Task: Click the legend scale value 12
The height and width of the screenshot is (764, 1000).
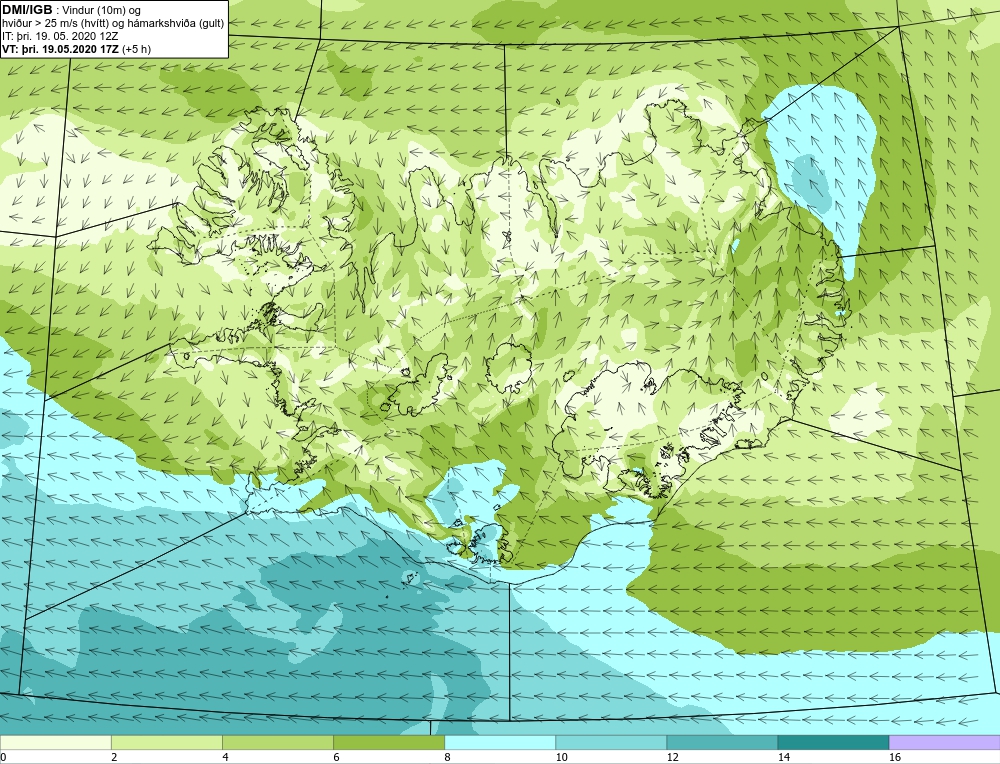Action: (x=672, y=758)
